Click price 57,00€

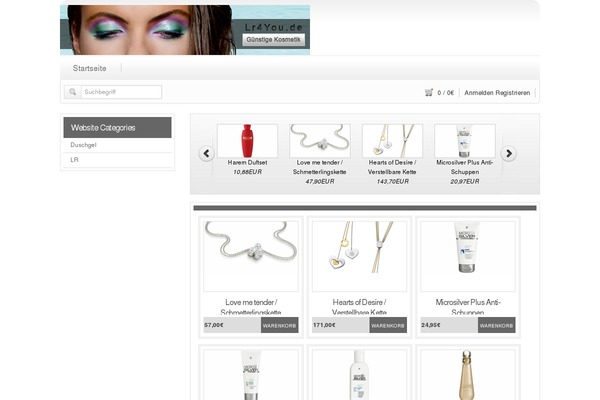(214, 325)
